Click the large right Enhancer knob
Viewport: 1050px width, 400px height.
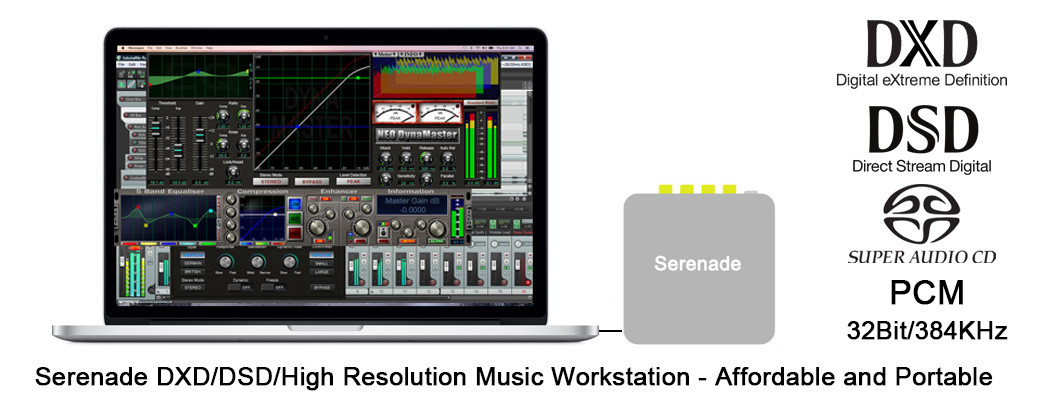[x=362, y=227]
